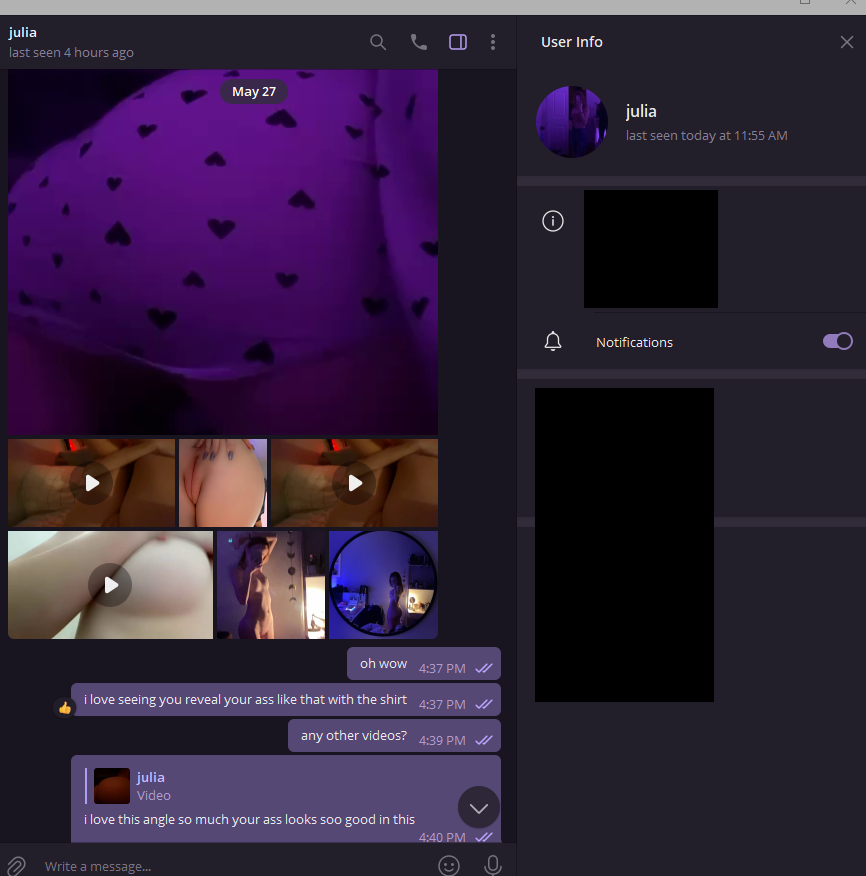Open search in the julia chat

(x=378, y=42)
